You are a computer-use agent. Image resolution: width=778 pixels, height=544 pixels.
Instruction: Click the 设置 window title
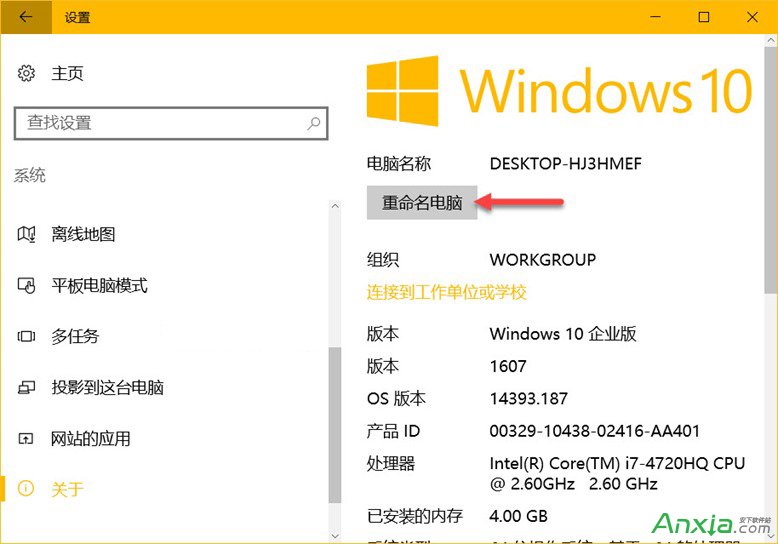coord(77,17)
